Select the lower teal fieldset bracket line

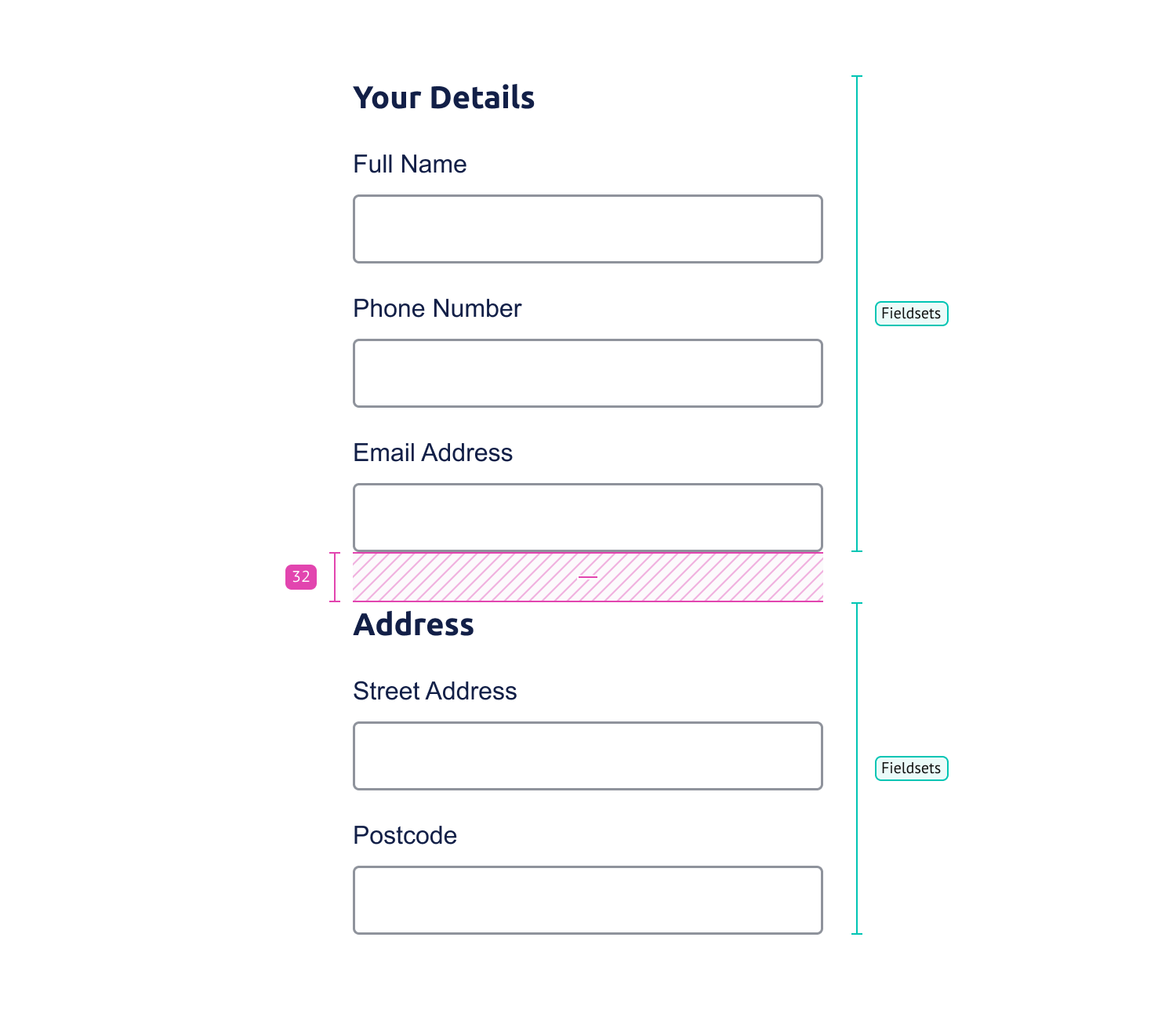(x=857, y=768)
